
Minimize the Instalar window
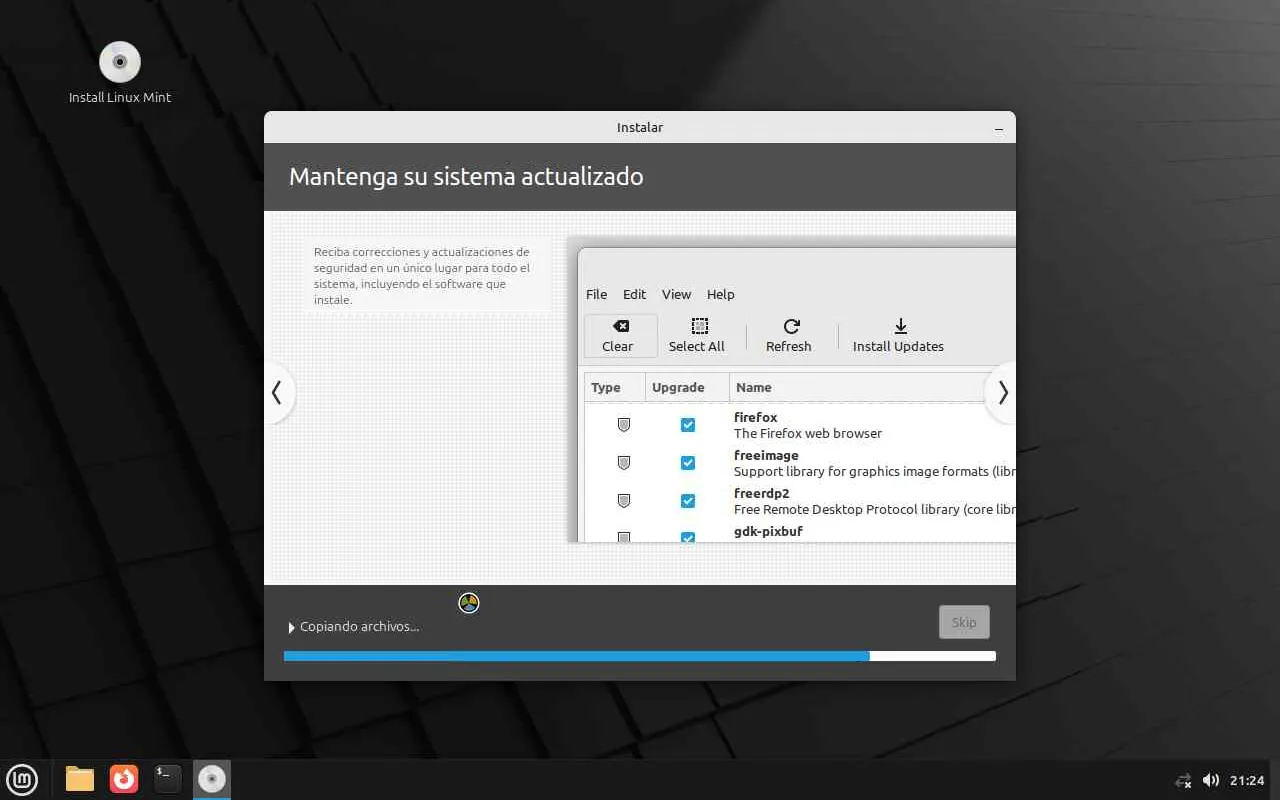tap(999, 129)
